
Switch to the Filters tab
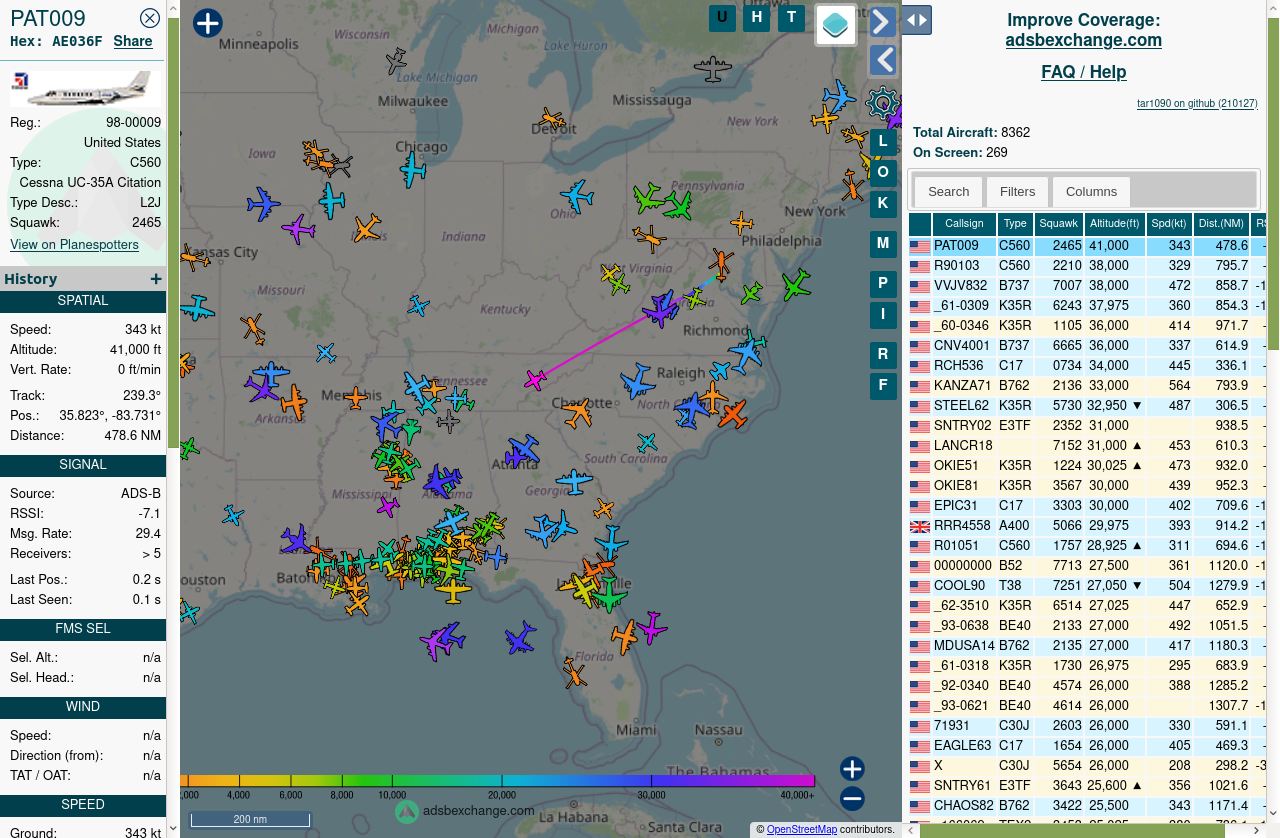coord(1018,191)
